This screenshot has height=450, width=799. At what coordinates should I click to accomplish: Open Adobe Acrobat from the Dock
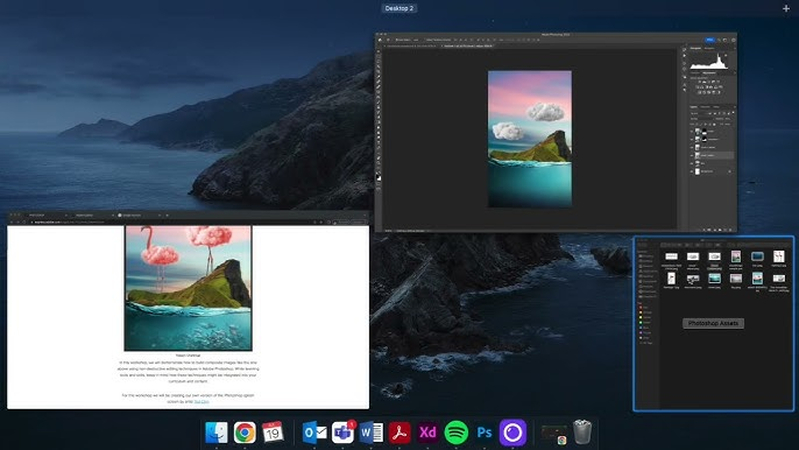400,433
